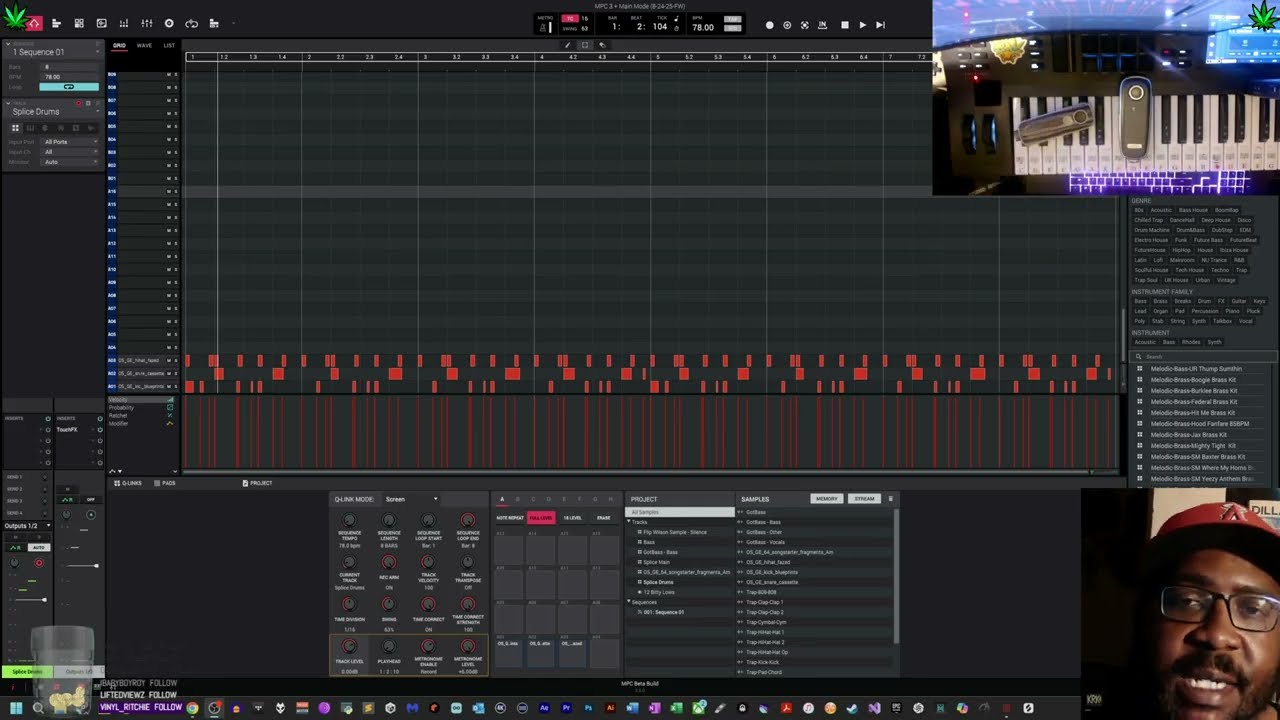Click the Stream samples button
Screen dimensions: 1280x720
[x=863, y=499]
